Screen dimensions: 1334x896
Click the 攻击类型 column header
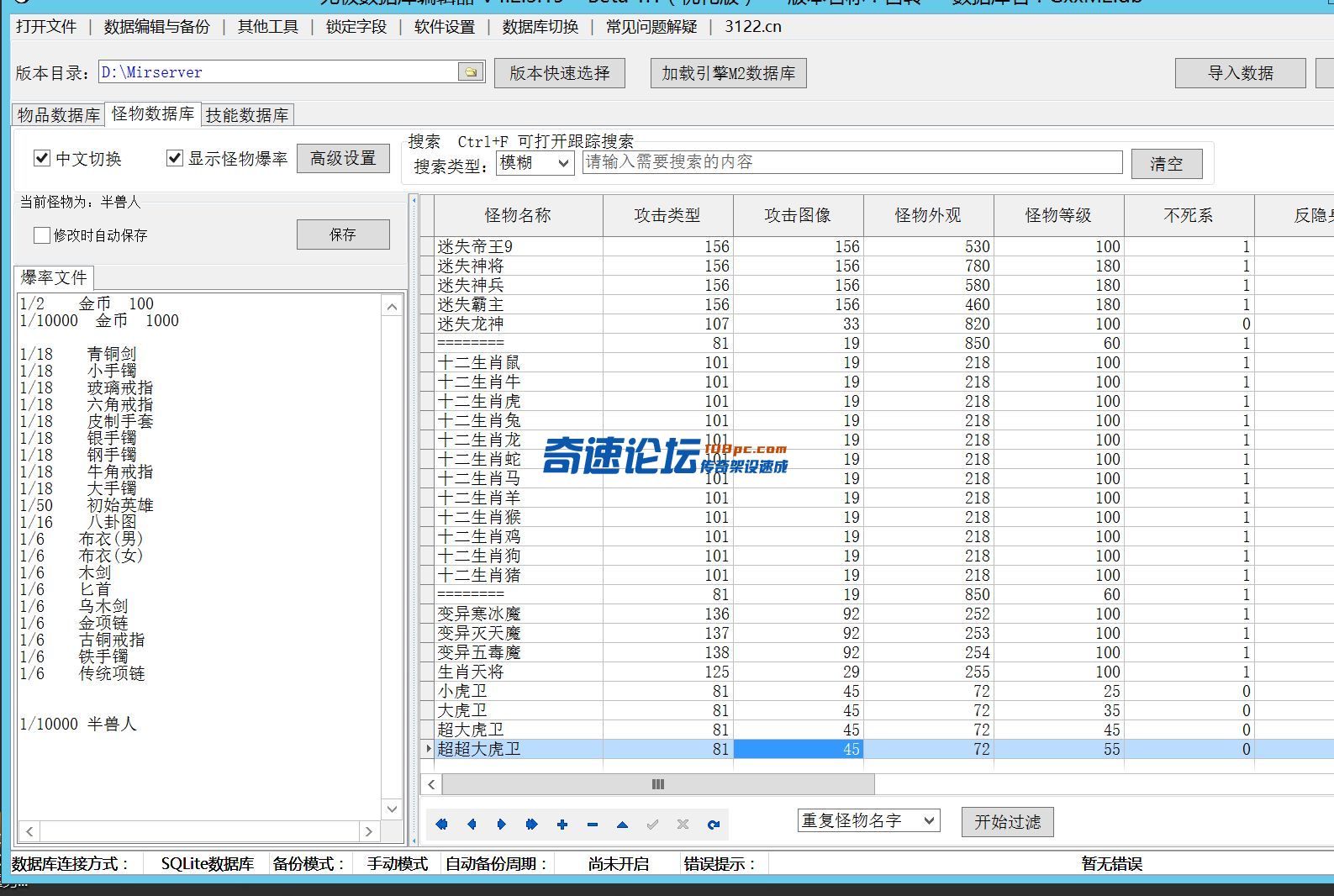pyautogui.click(x=668, y=215)
